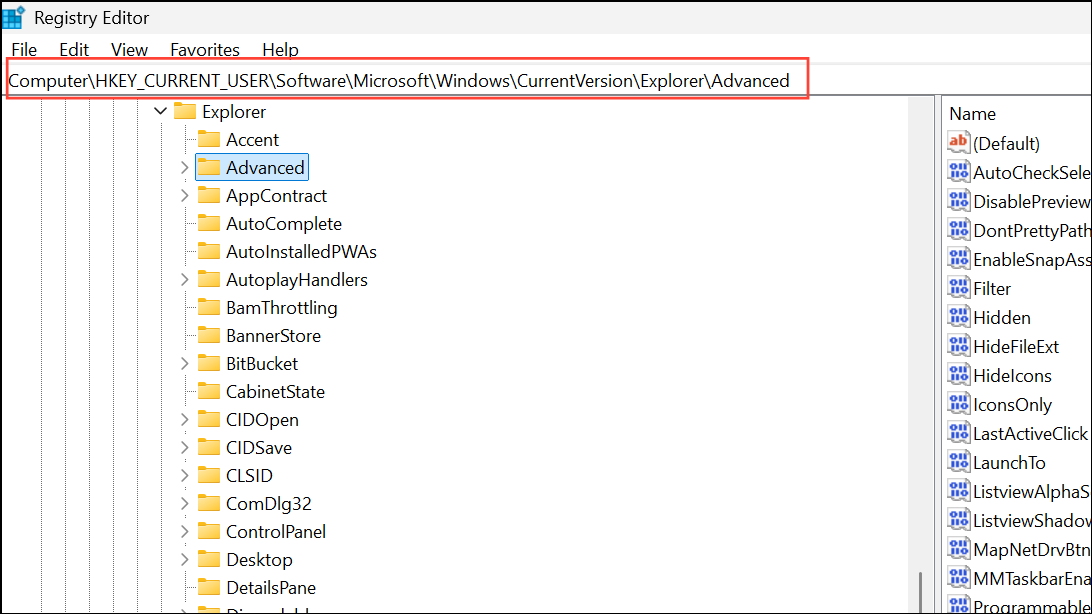
Task: Click the HideIcons DWORD value icon
Action: (x=958, y=375)
